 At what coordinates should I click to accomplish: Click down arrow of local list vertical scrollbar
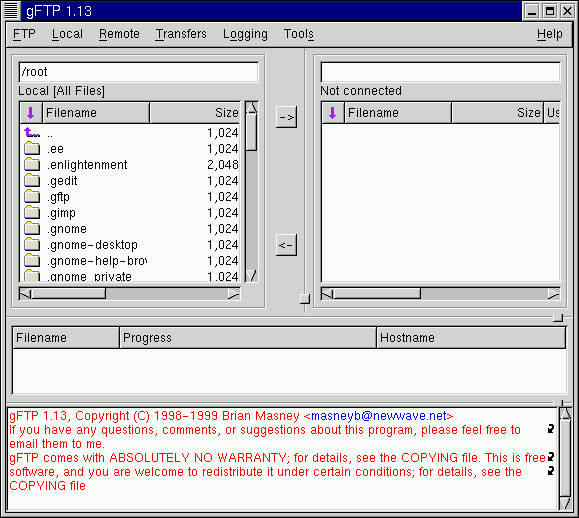pyautogui.click(x=252, y=275)
